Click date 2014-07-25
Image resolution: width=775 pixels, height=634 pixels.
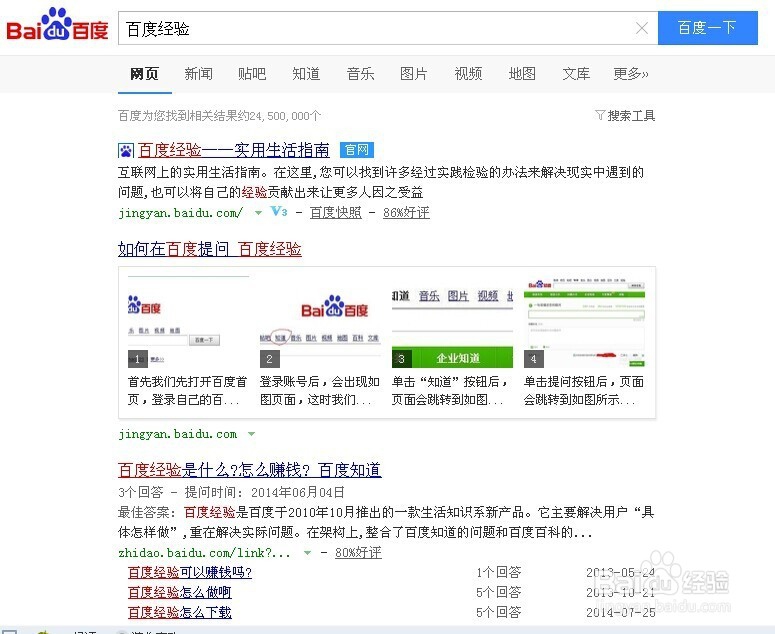click(x=621, y=613)
